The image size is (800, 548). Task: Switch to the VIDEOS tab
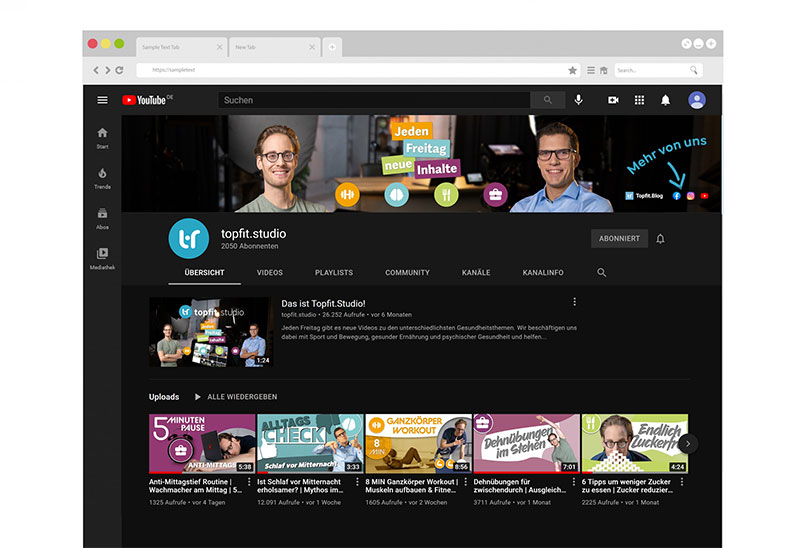click(269, 272)
